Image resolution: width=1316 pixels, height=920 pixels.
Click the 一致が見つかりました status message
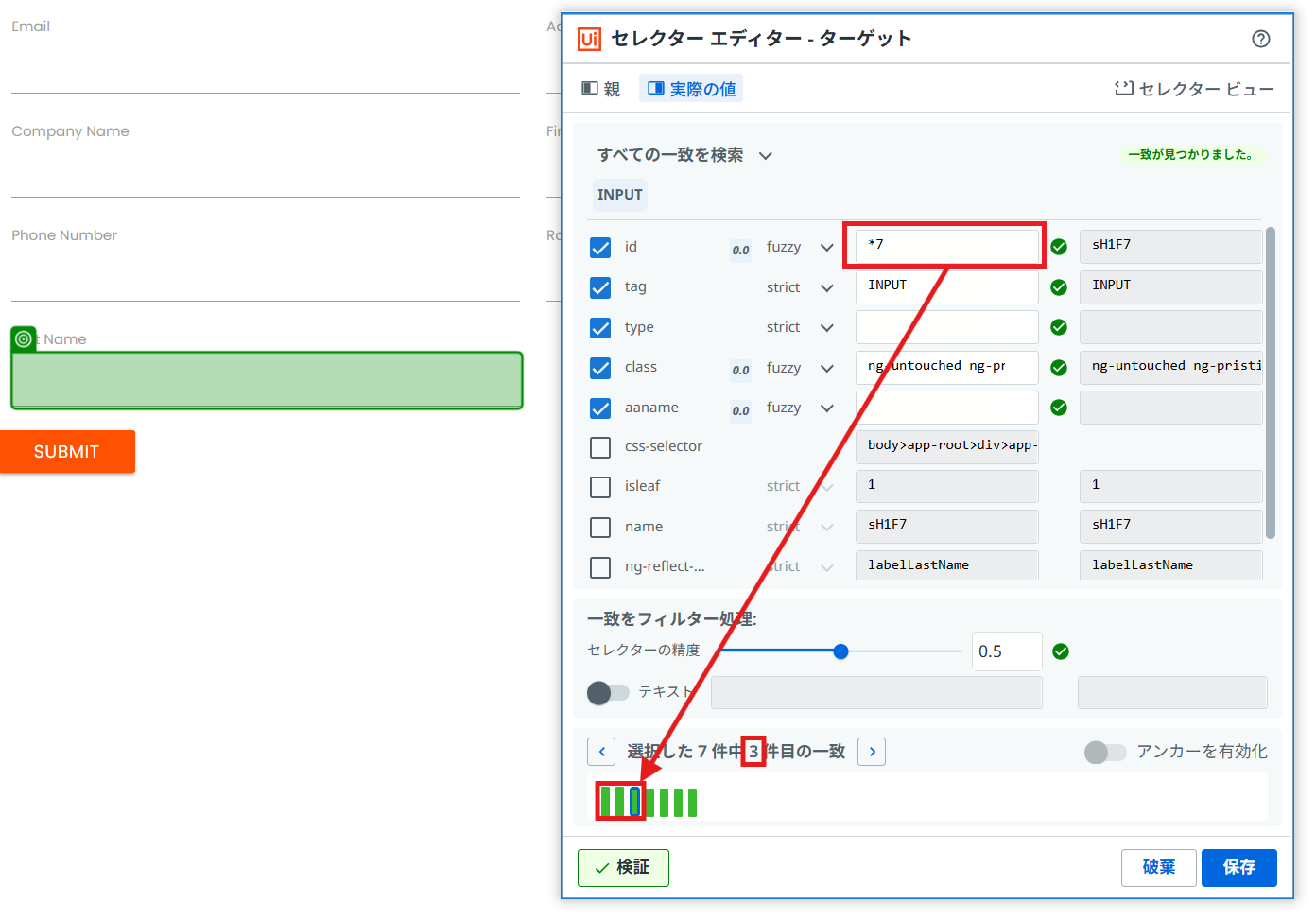pyautogui.click(x=1191, y=154)
